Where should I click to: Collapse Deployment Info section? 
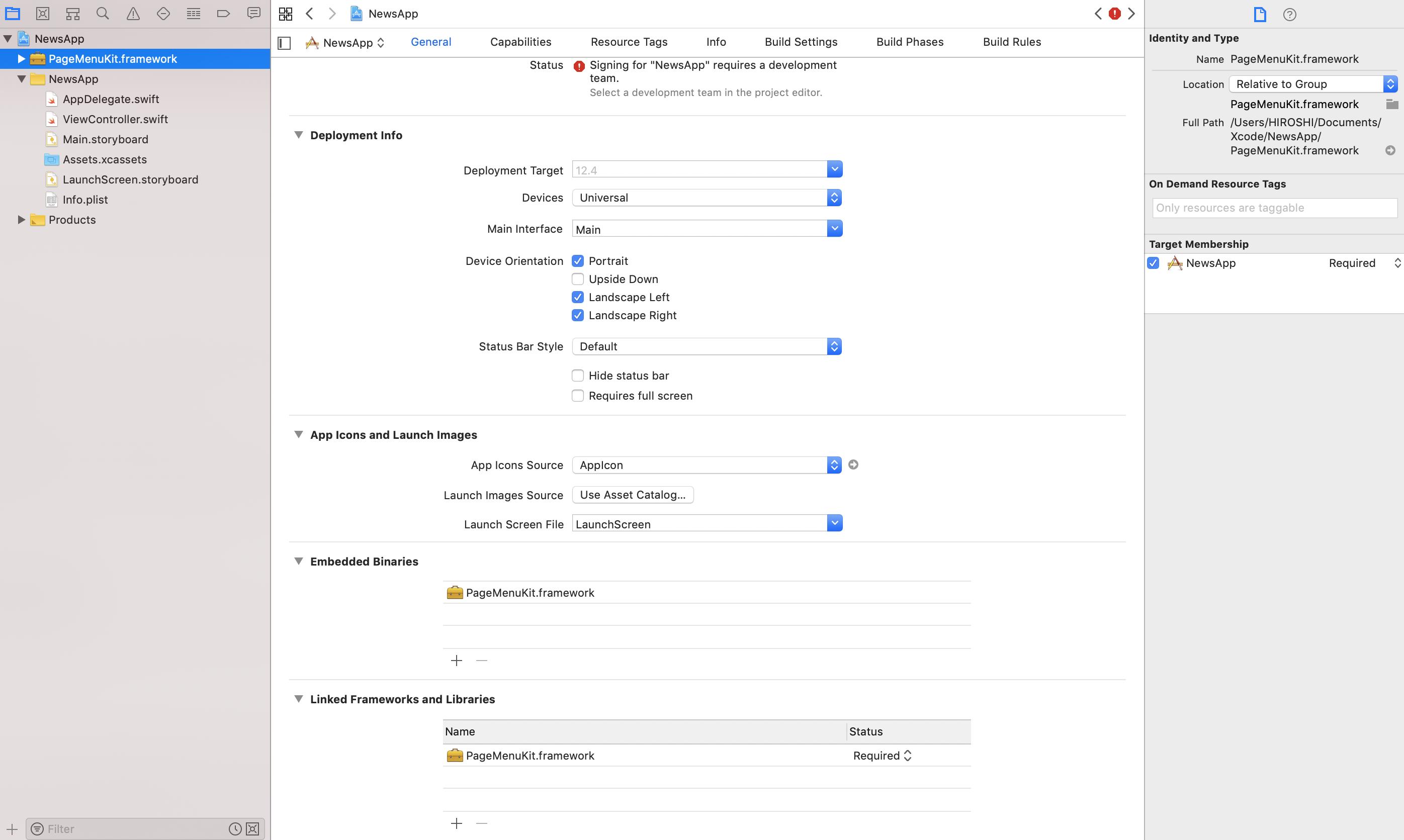(298, 135)
